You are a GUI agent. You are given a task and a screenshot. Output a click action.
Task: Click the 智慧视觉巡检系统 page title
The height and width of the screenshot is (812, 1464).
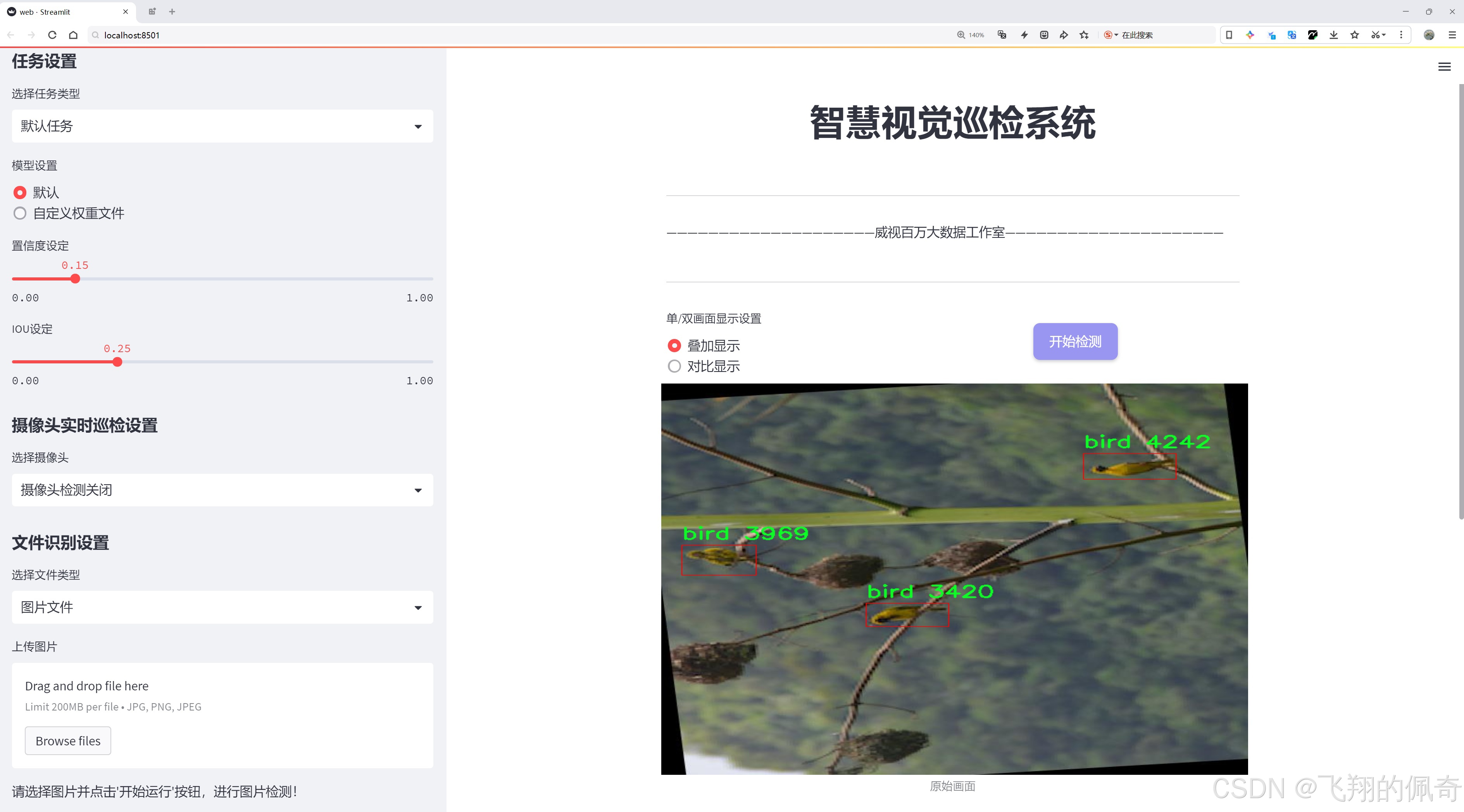click(x=952, y=123)
